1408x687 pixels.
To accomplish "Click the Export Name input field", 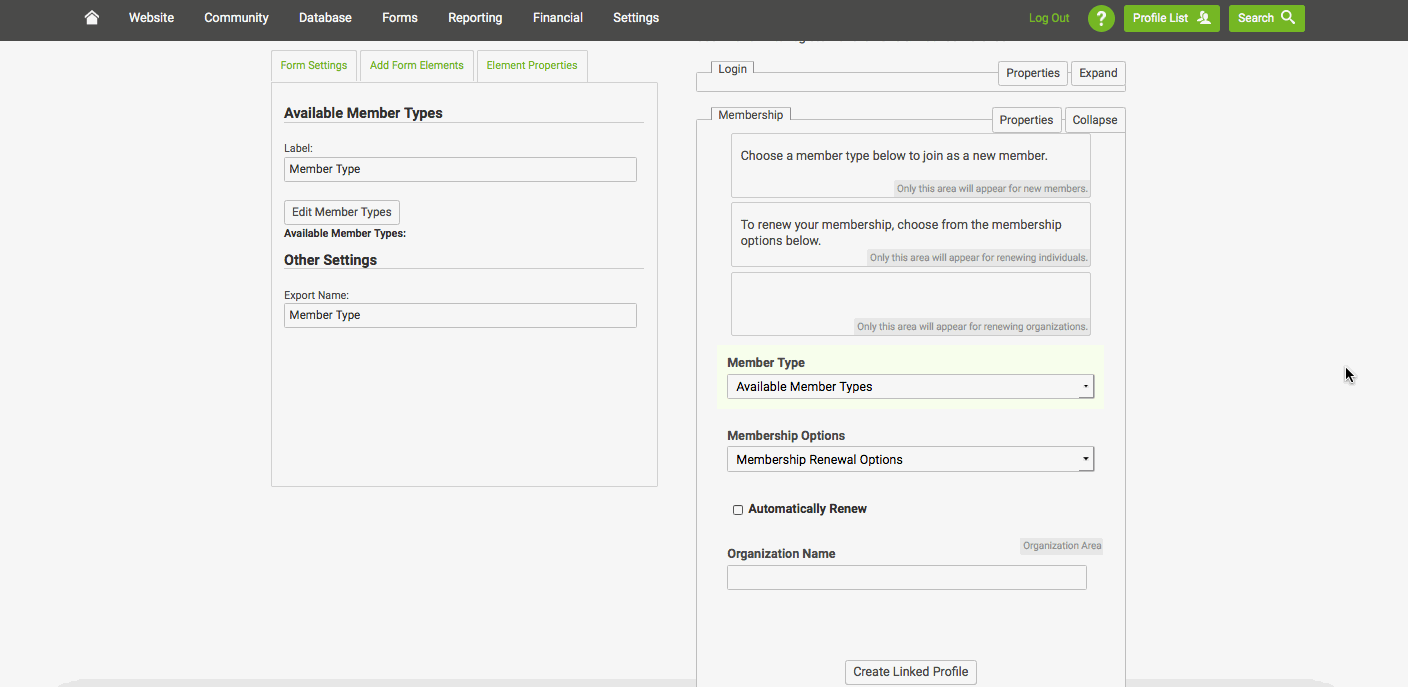I will pos(460,315).
